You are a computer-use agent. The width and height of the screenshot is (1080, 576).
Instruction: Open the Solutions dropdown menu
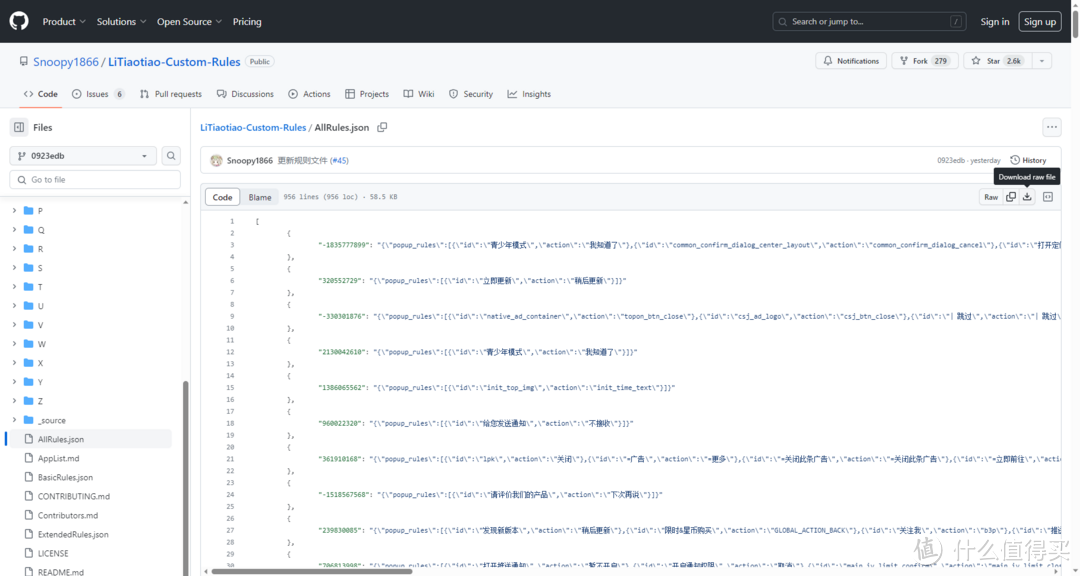tap(121, 21)
